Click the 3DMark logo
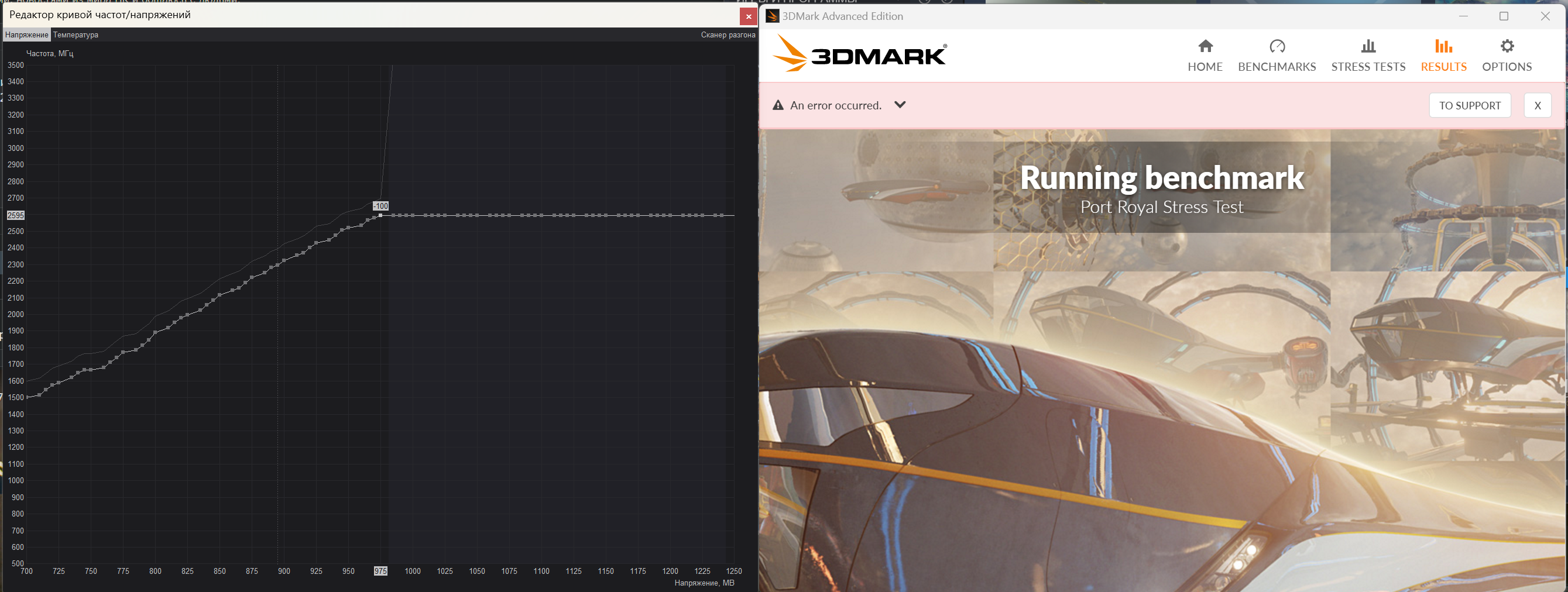 (859, 54)
